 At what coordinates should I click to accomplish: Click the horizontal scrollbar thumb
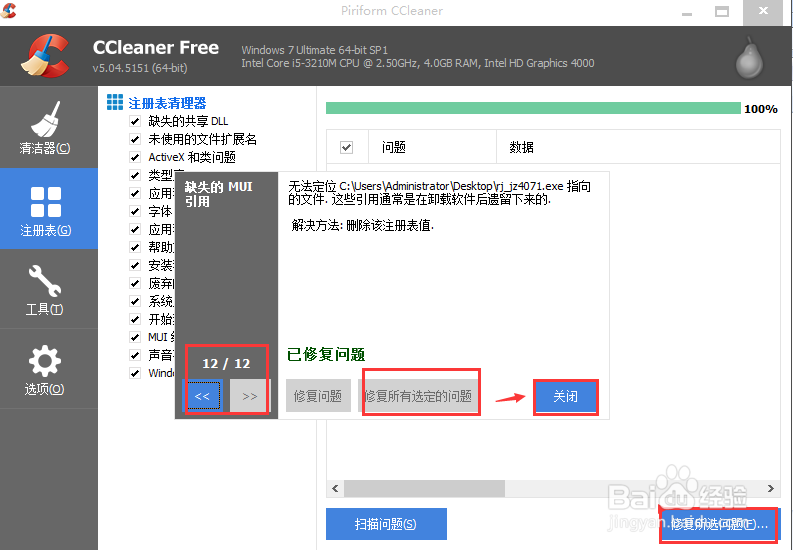click(x=425, y=488)
